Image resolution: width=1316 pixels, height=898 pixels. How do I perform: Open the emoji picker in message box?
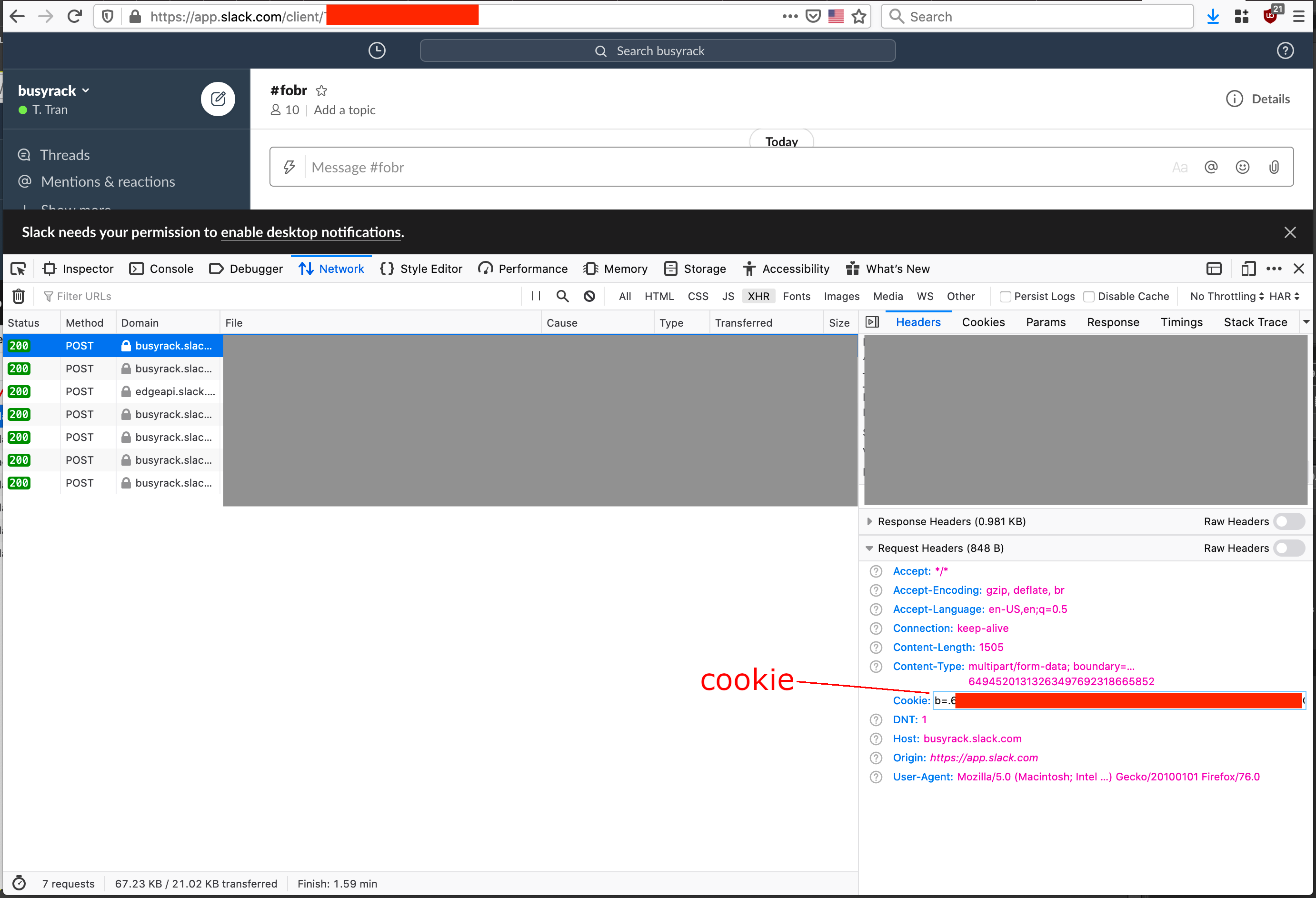1242,167
